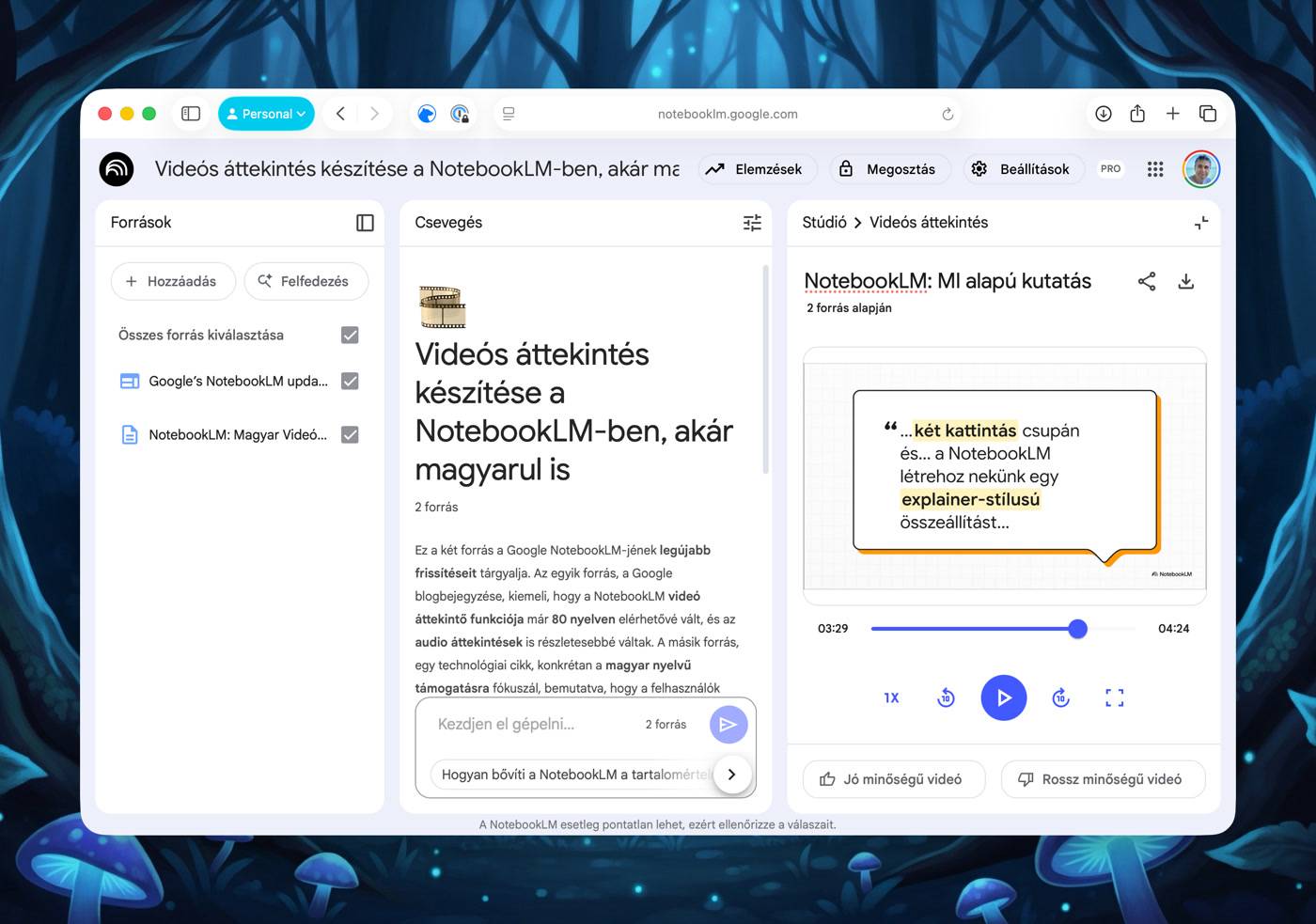Edit the notebook title text
This screenshot has height=924, width=1316.
click(416, 169)
